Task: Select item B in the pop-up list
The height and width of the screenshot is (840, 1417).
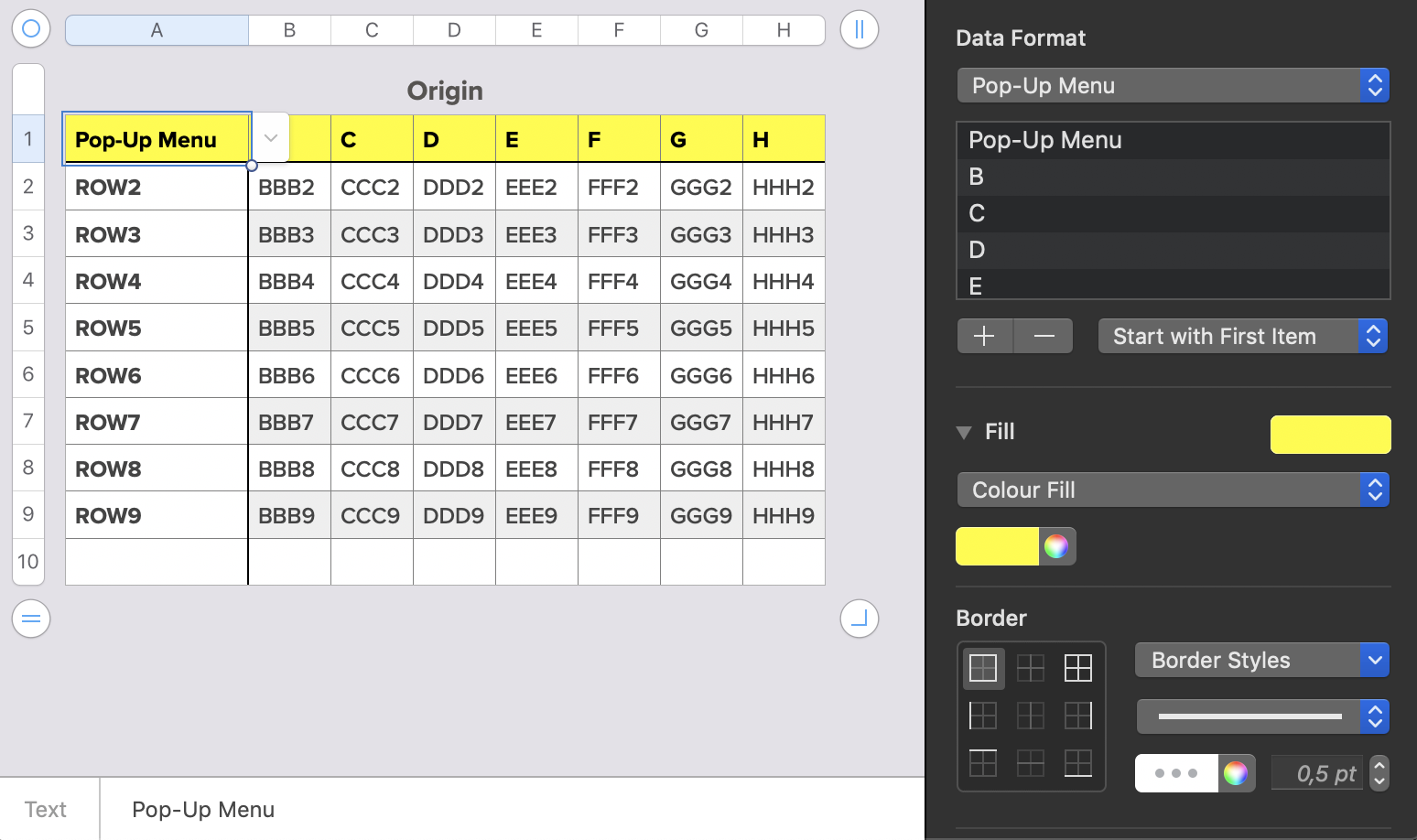Action: (x=1173, y=177)
